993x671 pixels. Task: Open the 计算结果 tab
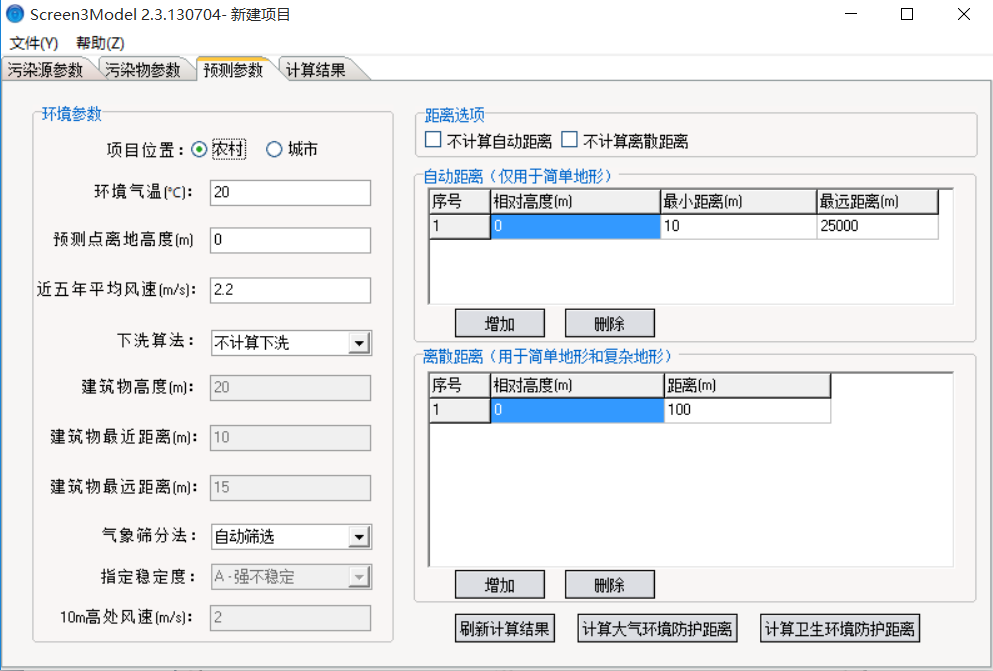pyautogui.click(x=316, y=70)
